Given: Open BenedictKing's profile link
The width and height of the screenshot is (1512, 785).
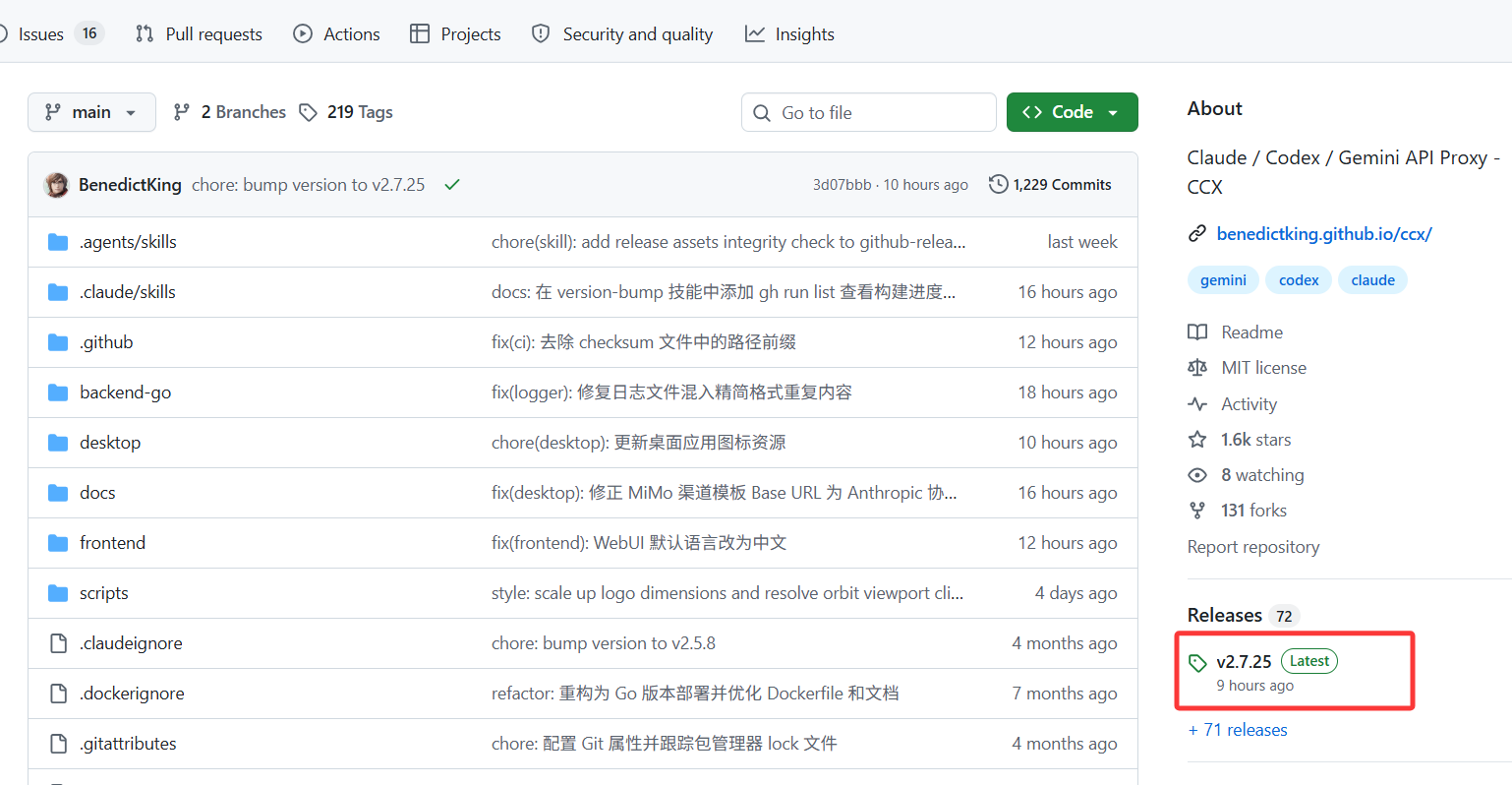Looking at the screenshot, I should [x=130, y=185].
